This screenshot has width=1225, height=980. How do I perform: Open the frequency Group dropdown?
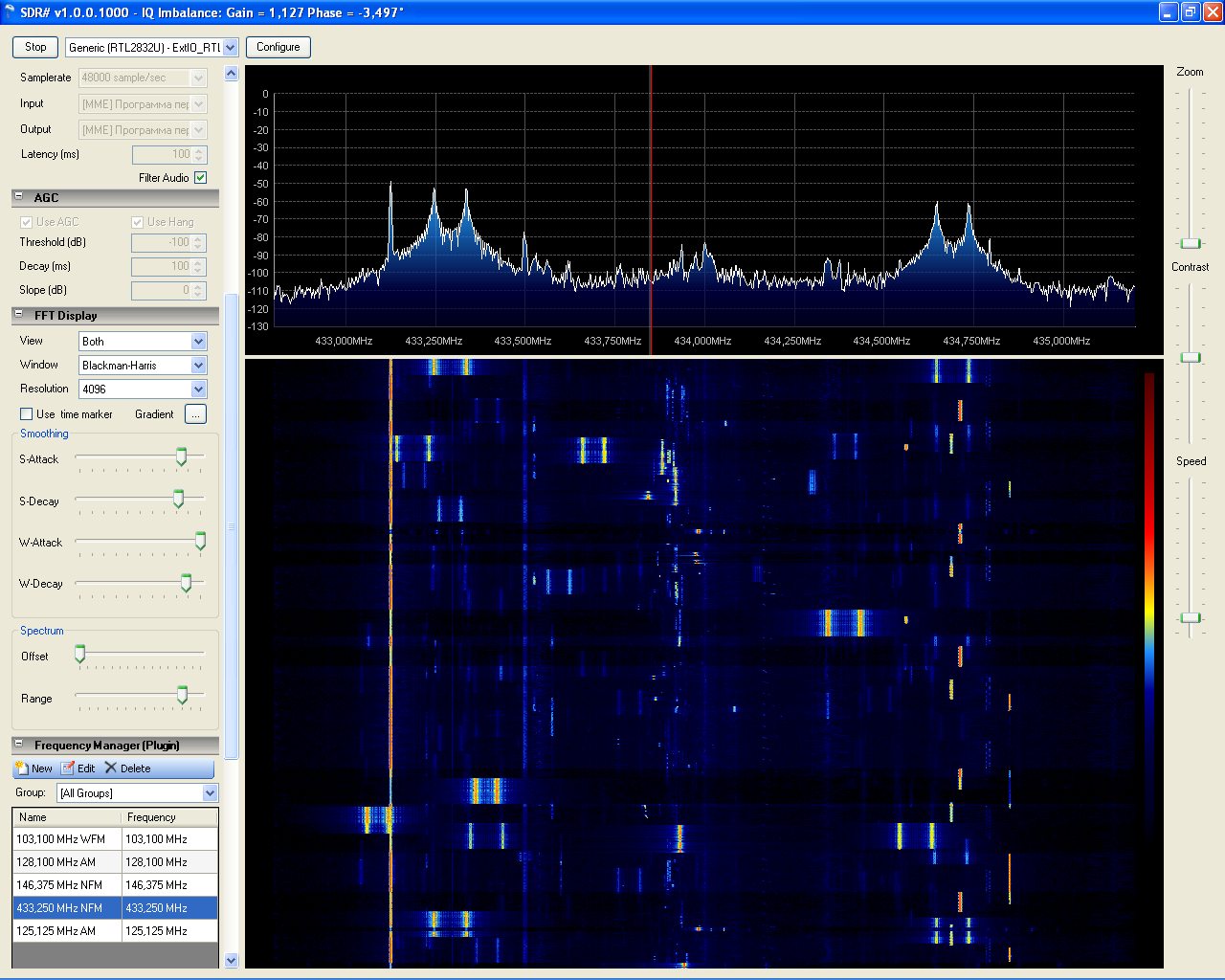tap(210, 793)
